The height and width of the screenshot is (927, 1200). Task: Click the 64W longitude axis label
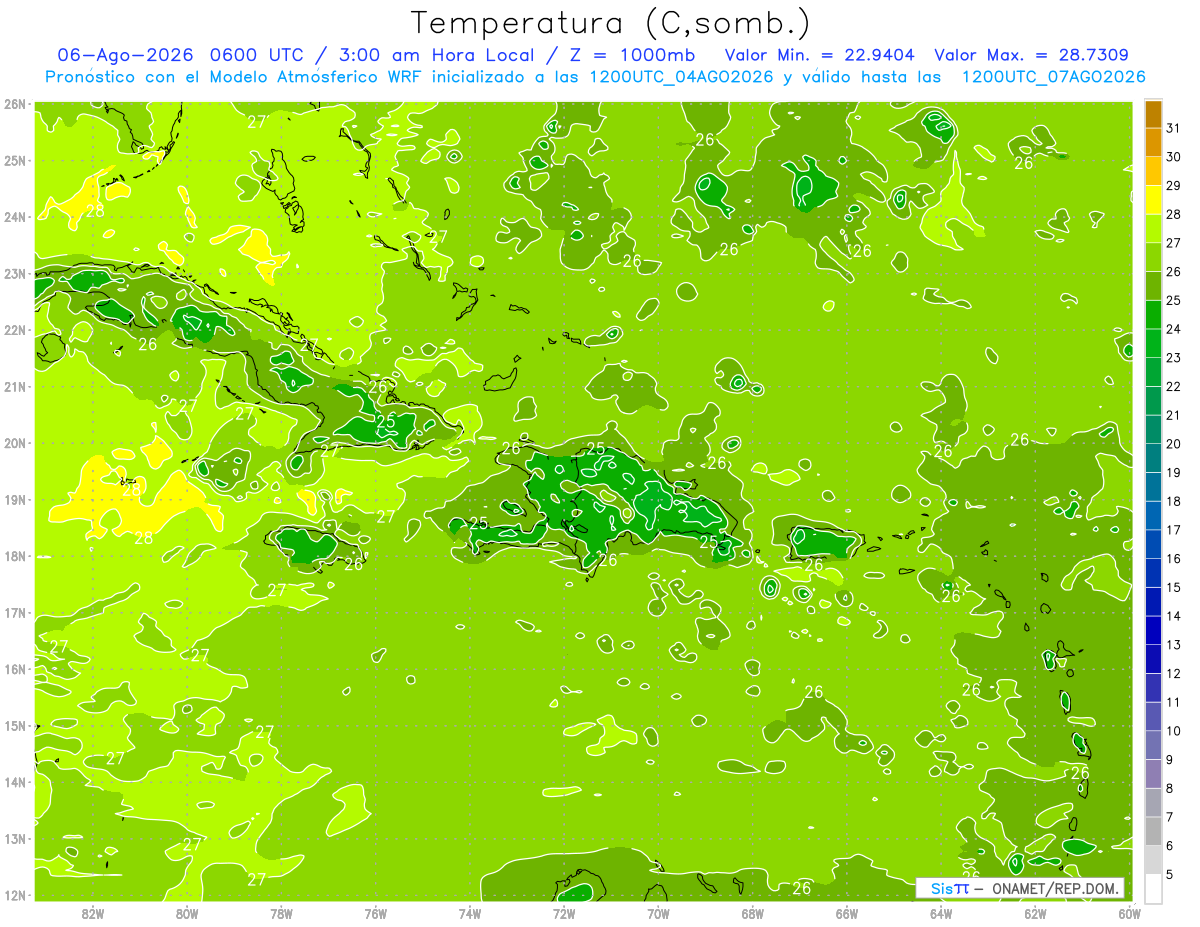[x=941, y=913]
